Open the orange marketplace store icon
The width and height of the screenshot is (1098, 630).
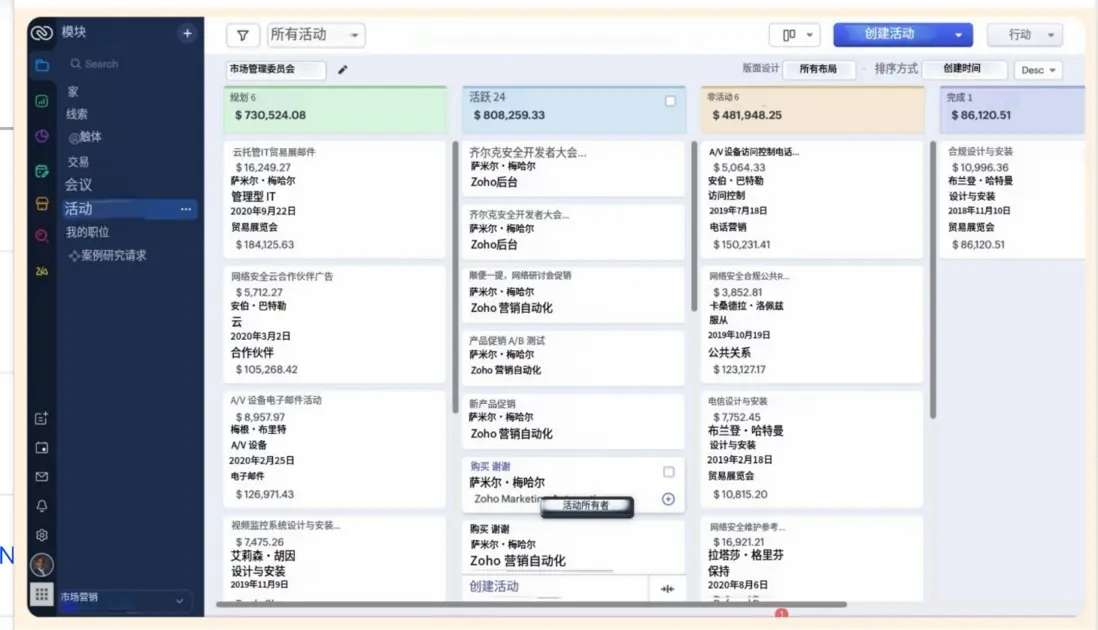42,204
